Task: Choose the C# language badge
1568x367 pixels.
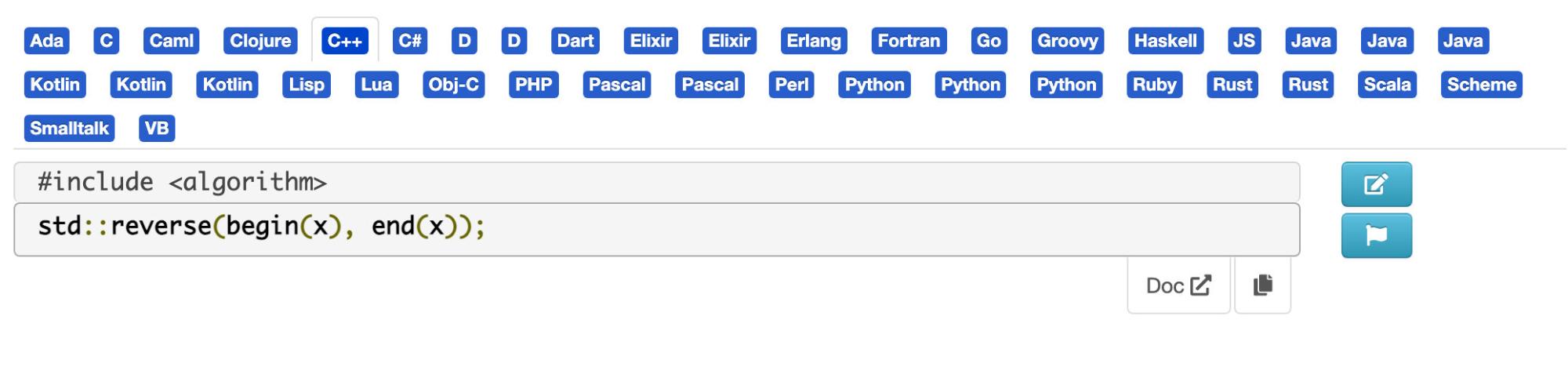Action: (410, 41)
